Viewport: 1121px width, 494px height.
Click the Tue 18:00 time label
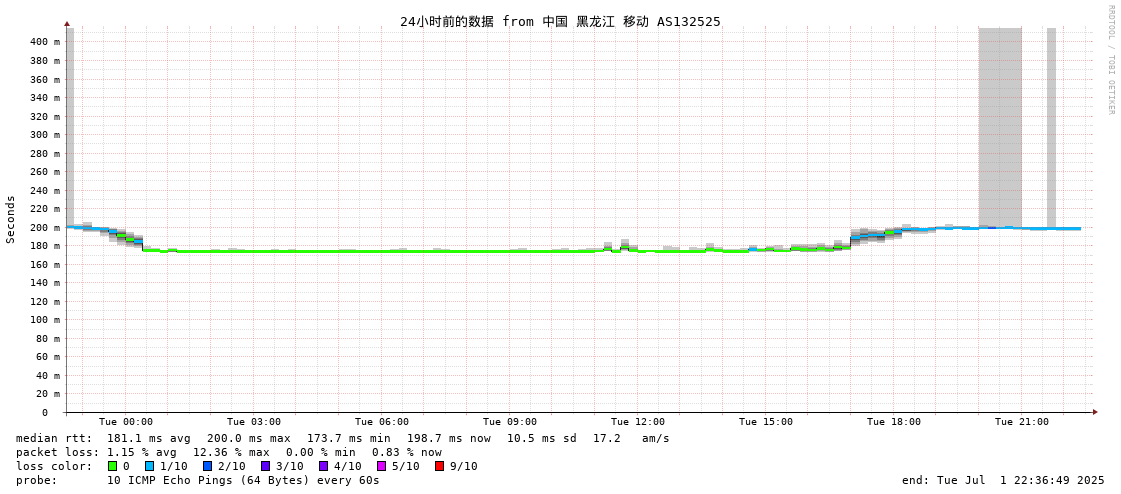coord(894,422)
